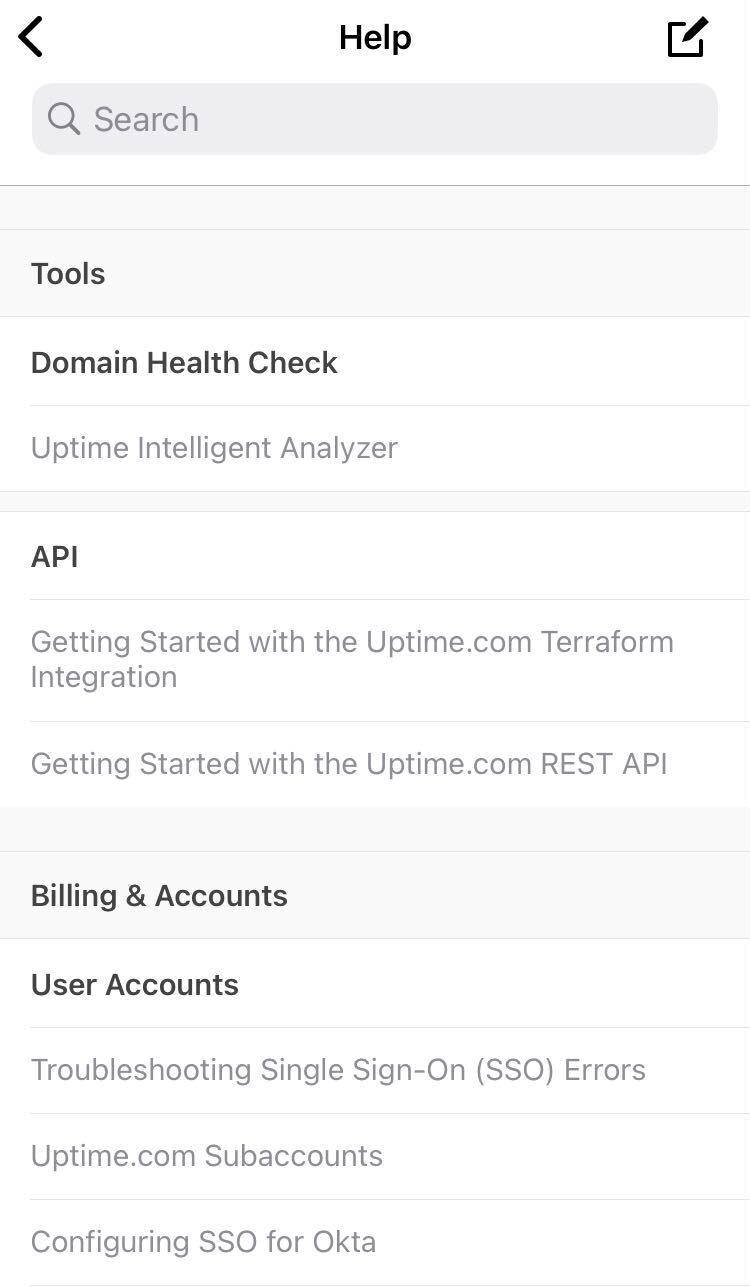Open the Uptime.com Subaccounts article

coord(375,1156)
